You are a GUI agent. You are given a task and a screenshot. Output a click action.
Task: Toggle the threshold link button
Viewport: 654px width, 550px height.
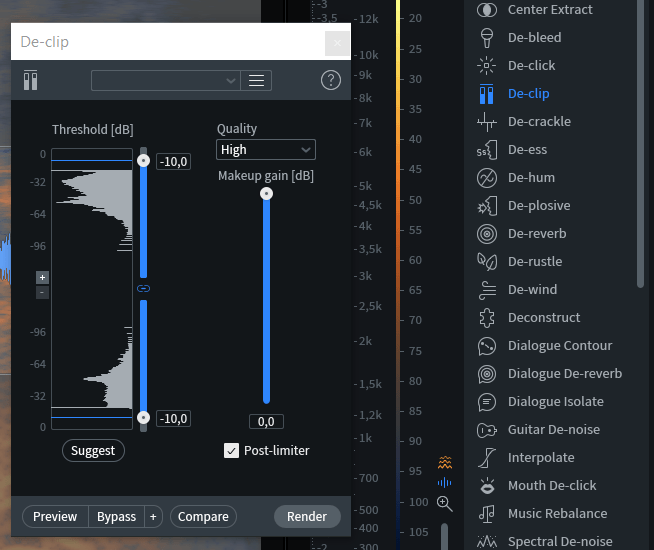(143, 289)
